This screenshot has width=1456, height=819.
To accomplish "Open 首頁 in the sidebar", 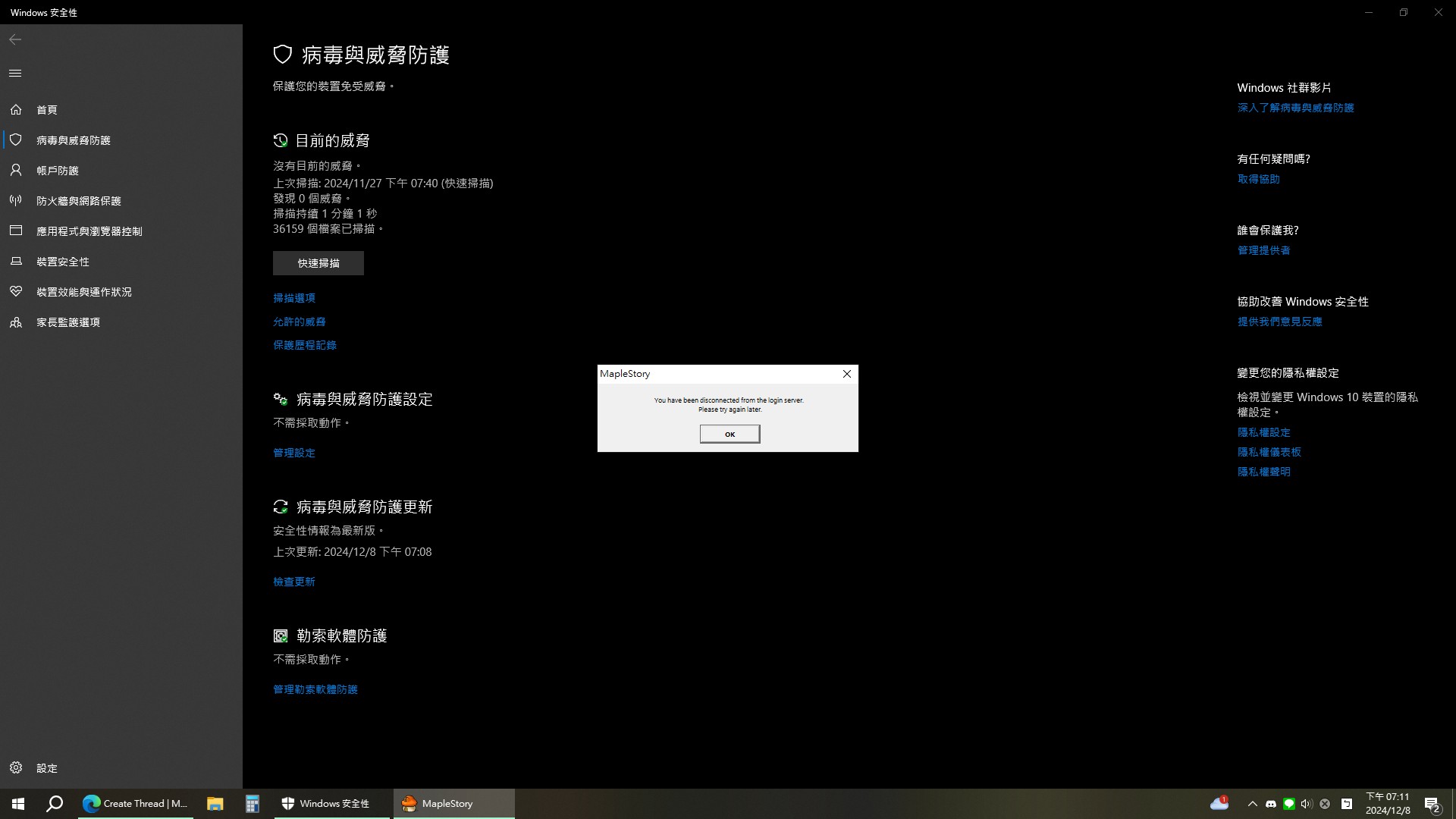I will (121, 110).
